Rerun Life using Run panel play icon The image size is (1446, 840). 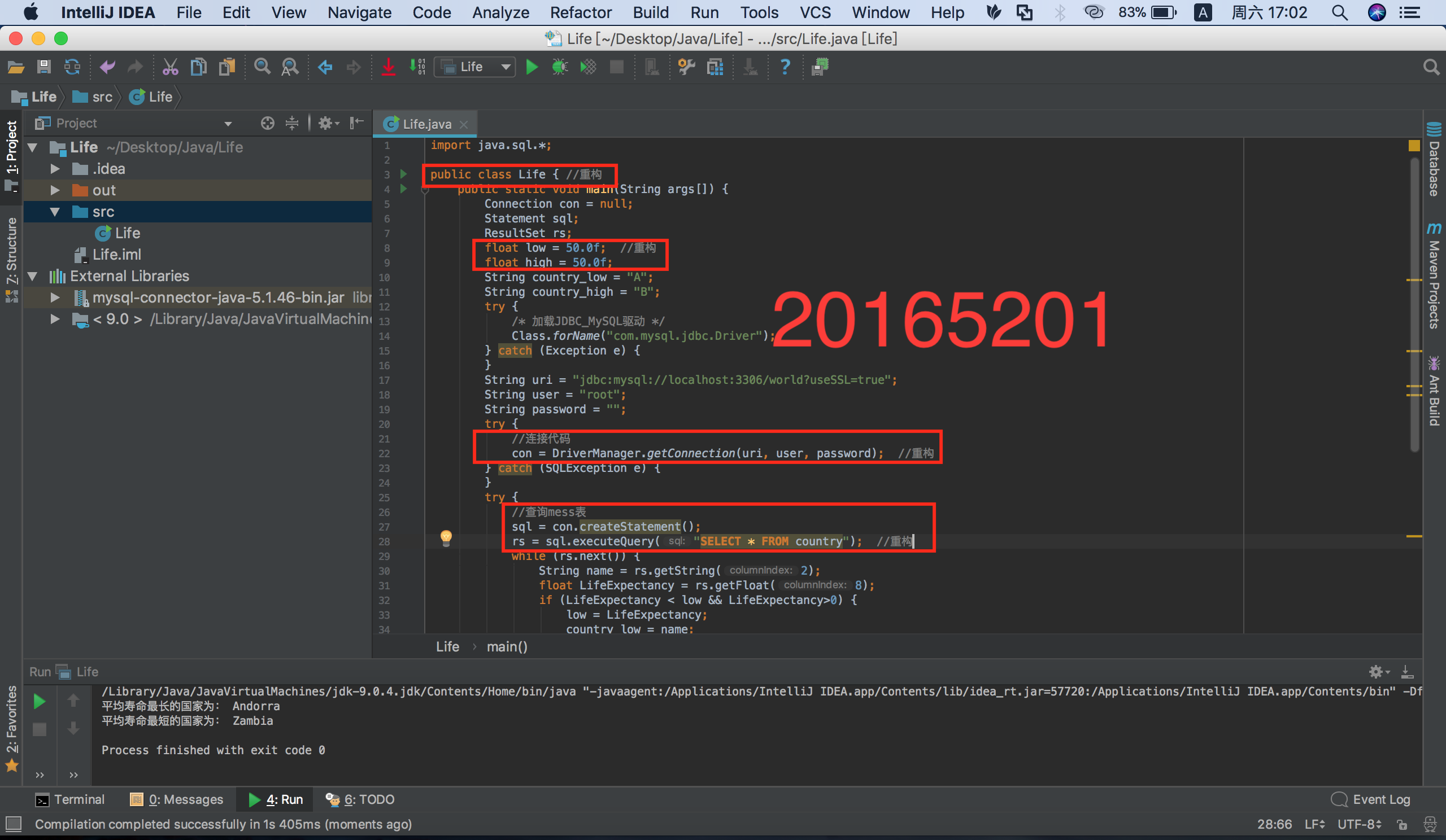click(x=39, y=701)
